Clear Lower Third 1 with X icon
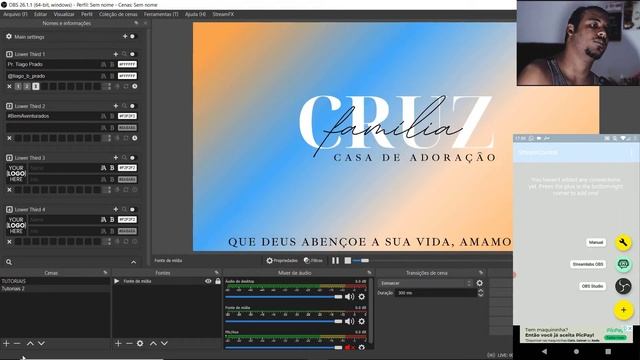Viewport: 640px width, 360px height. (x=9, y=87)
